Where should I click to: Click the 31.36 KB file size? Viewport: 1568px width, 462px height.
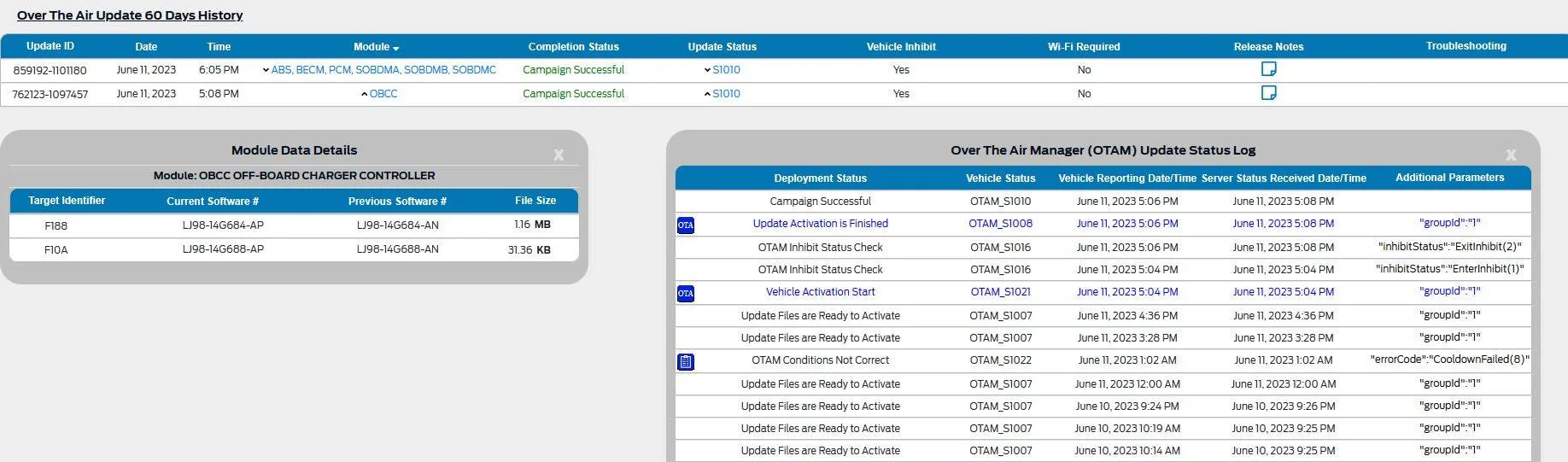pos(529,250)
